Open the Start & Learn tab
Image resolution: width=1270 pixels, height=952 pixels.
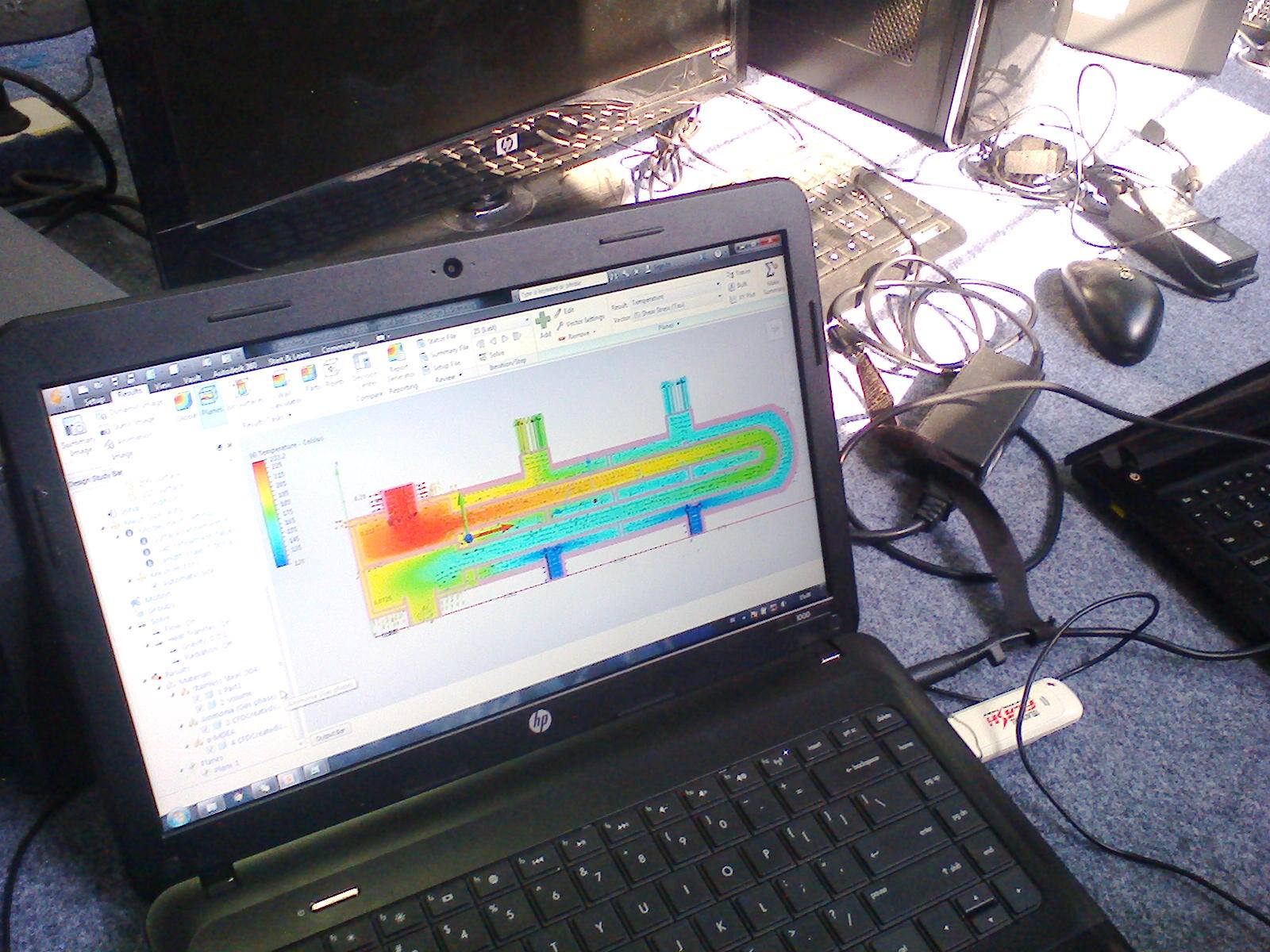click(290, 357)
